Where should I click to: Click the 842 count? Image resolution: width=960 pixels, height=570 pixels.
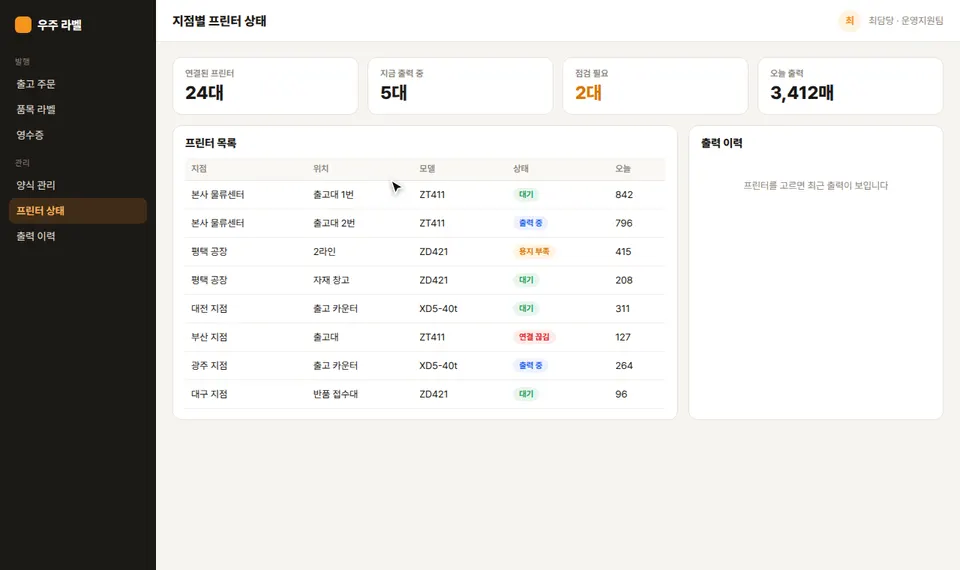click(624, 195)
